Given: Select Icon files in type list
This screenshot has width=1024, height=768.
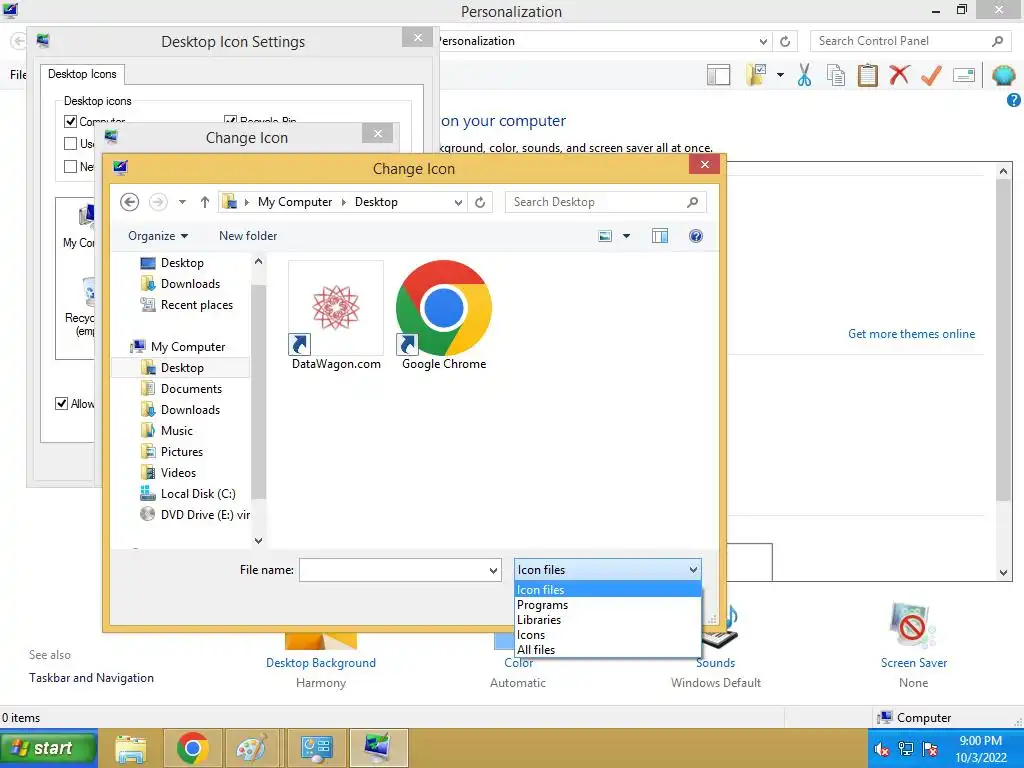Looking at the screenshot, I should pos(607,590).
